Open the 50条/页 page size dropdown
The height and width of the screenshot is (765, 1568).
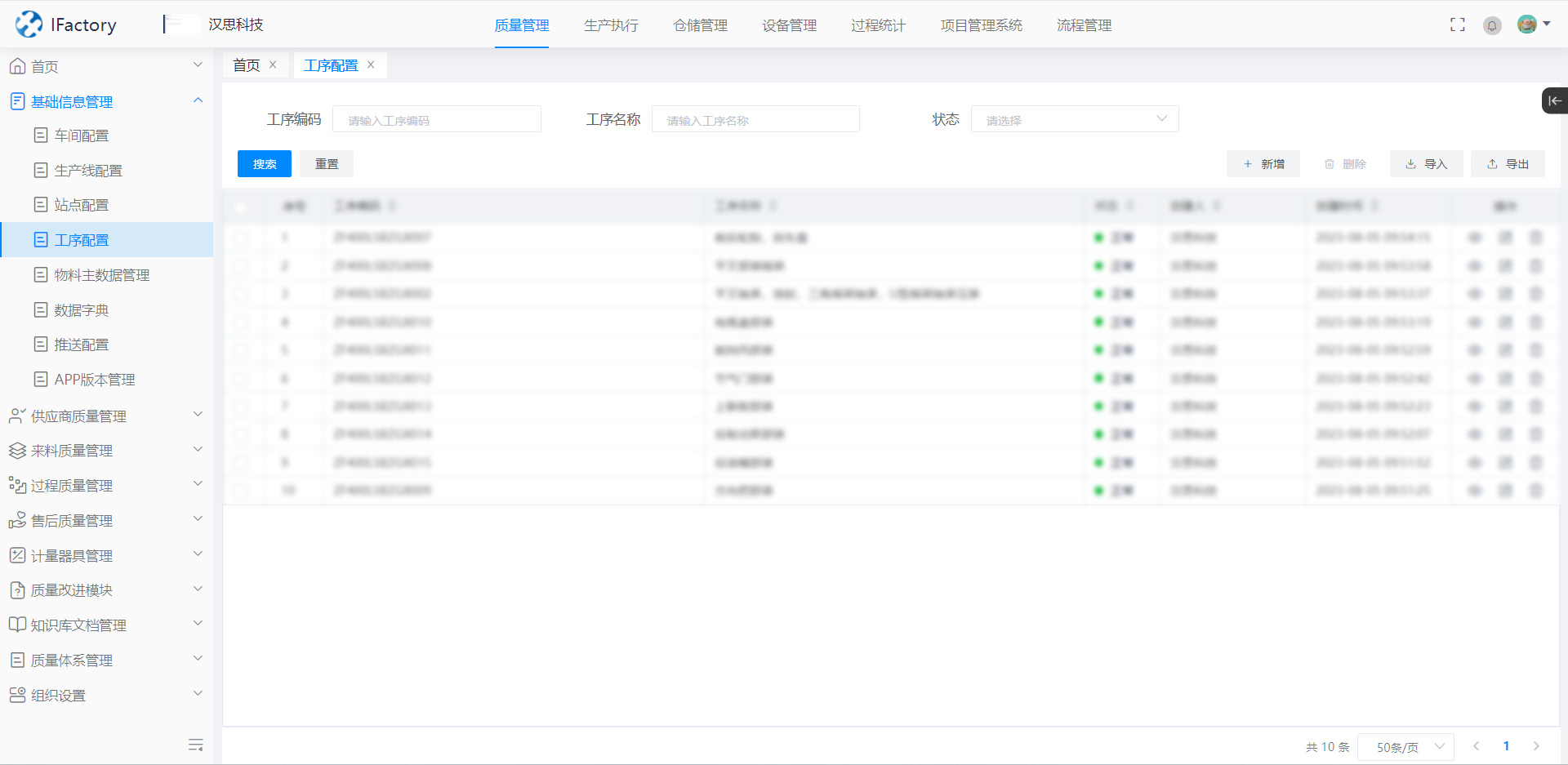(x=1405, y=746)
